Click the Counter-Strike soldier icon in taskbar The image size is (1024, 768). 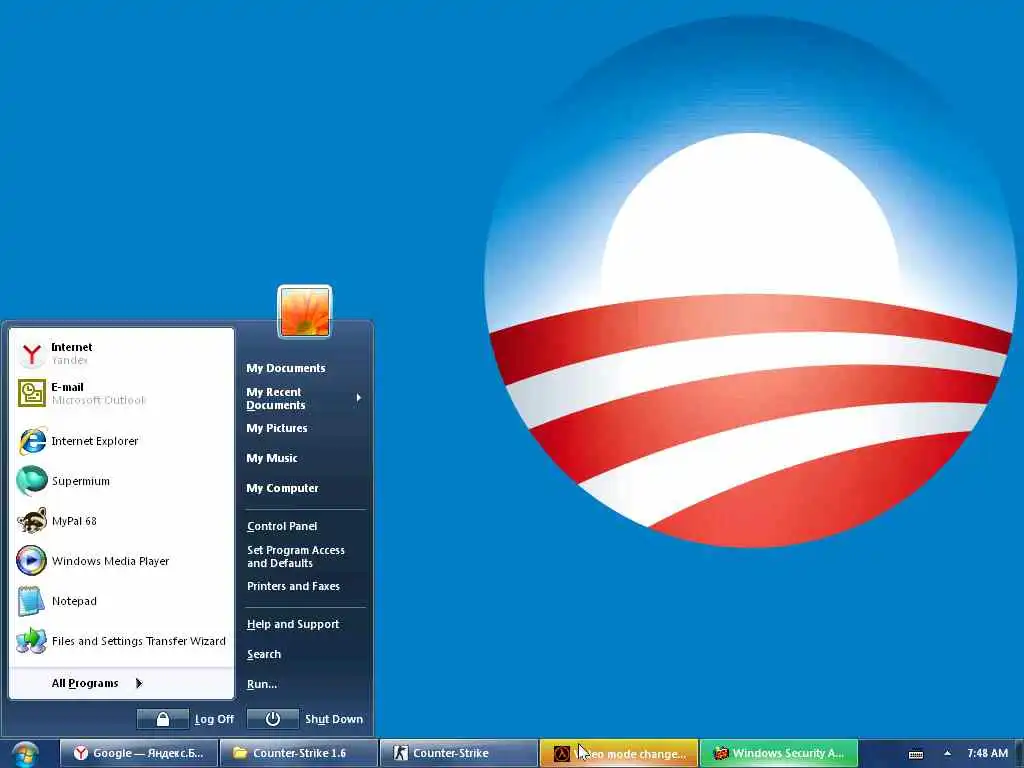tap(400, 753)
